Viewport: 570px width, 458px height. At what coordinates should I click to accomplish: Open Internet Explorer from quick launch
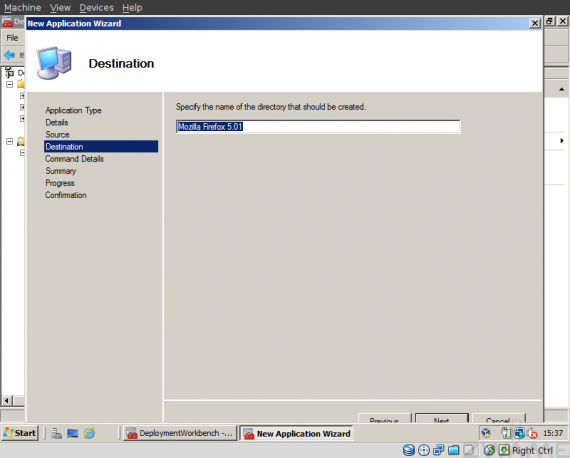pos(89,433)
